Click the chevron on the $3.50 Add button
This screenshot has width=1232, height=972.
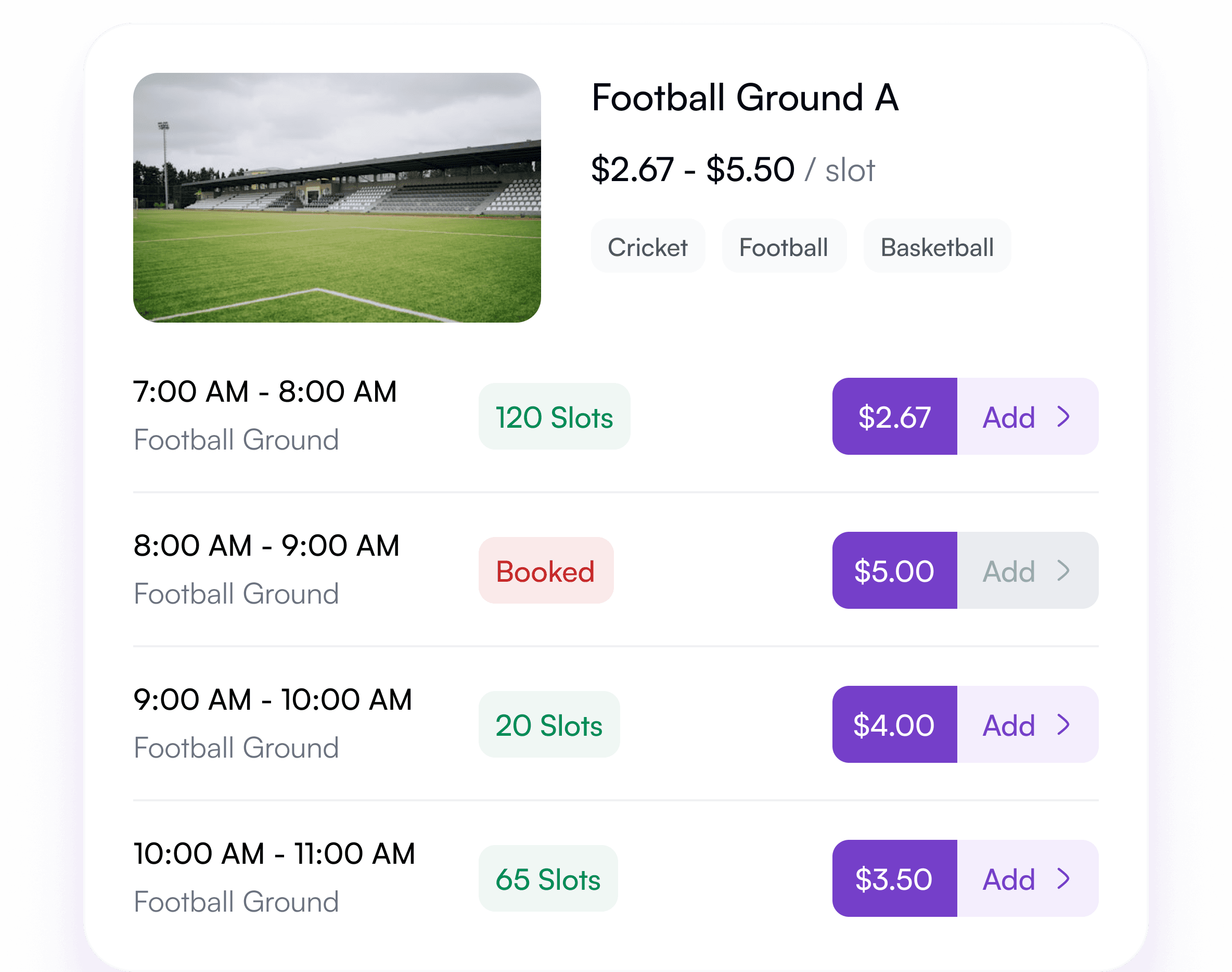pyautogui.click(x=1064, y=879)
